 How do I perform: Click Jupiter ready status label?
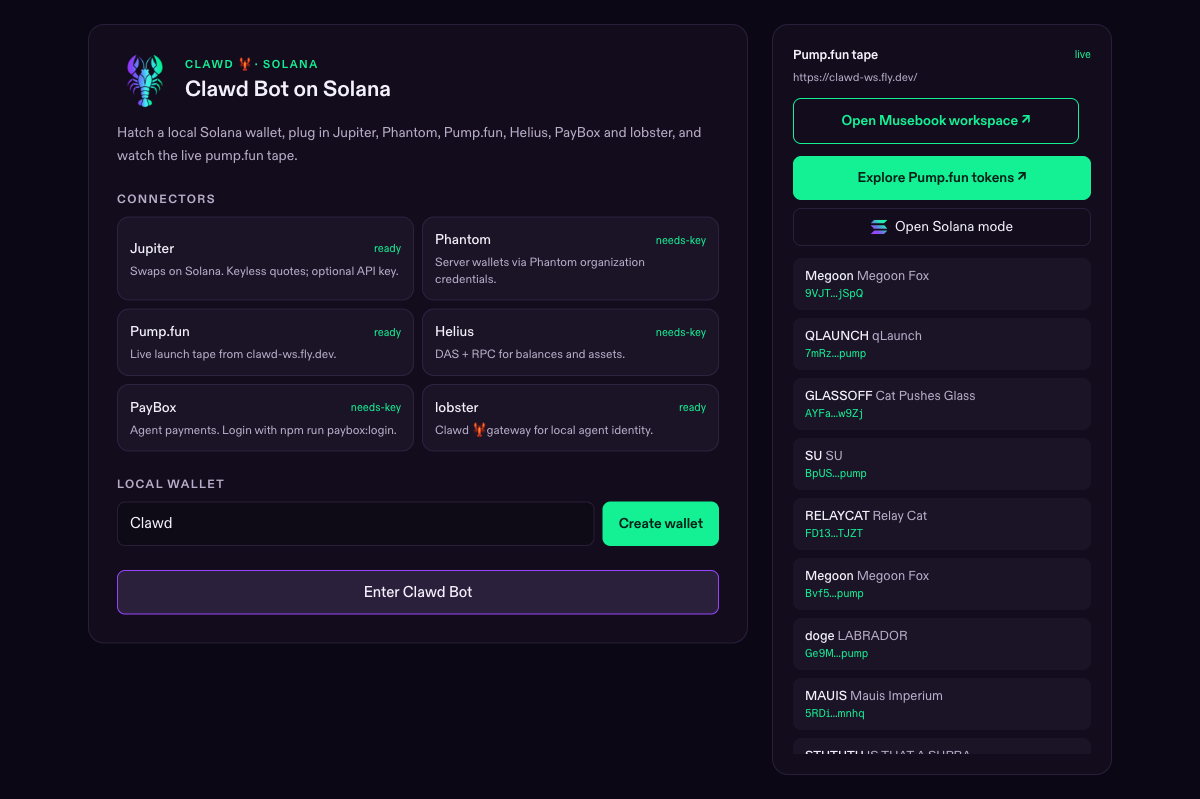(387, 249)
